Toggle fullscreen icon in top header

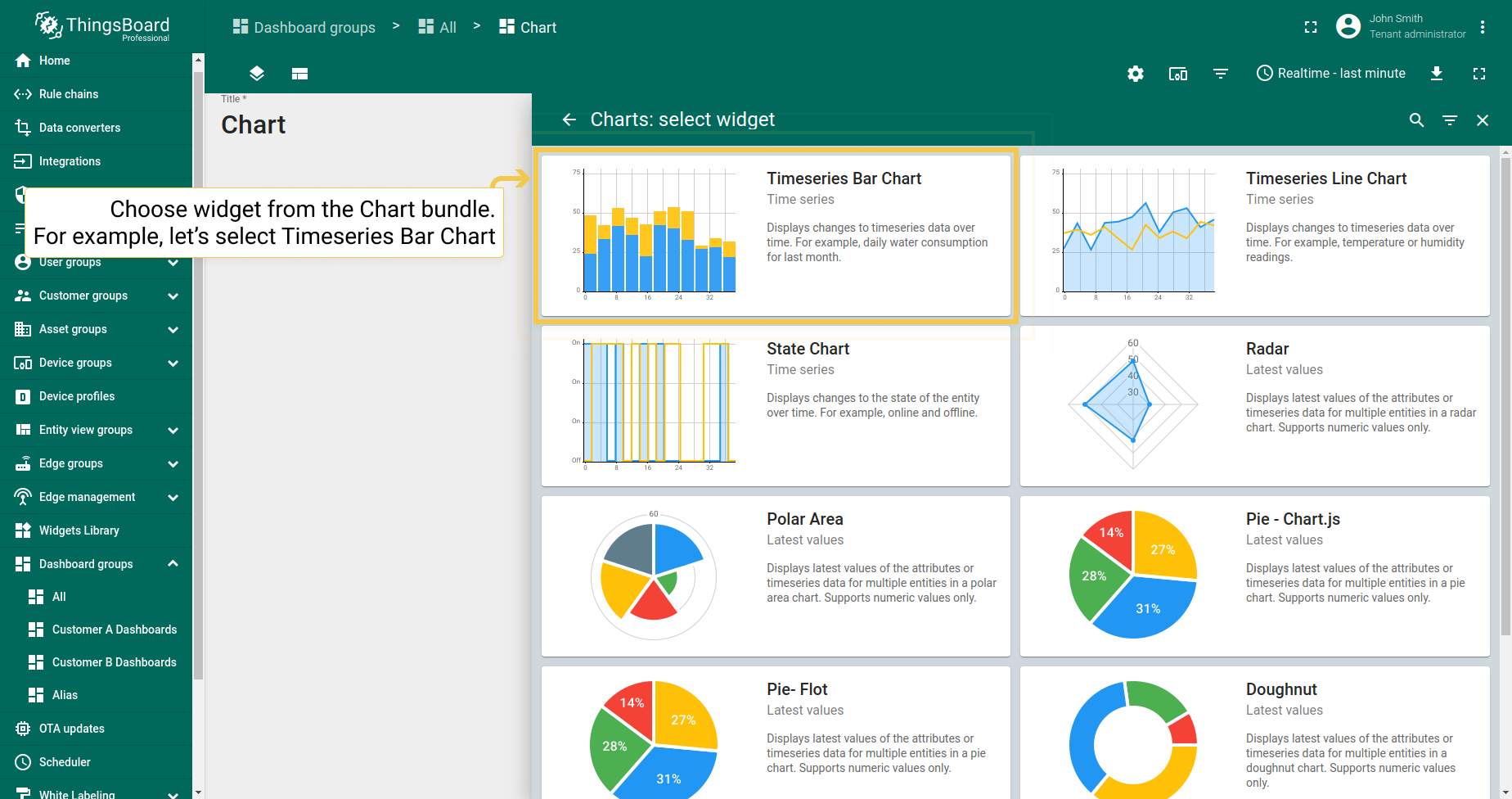click(1311, 27)
